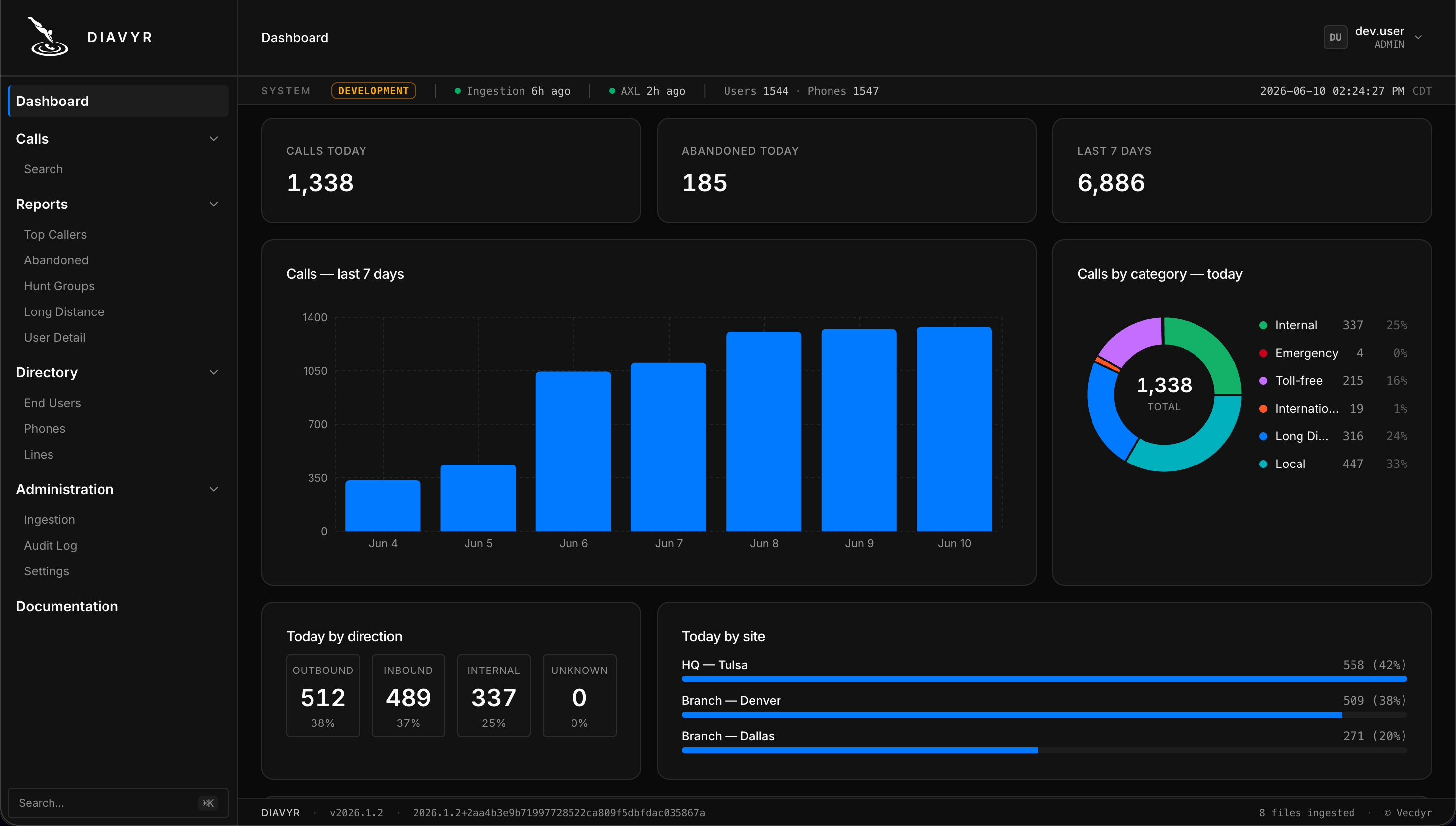Click the teal Local legend dot
The width and height of the screenshot is (1456, 826).
click(x=1263, y=464)
